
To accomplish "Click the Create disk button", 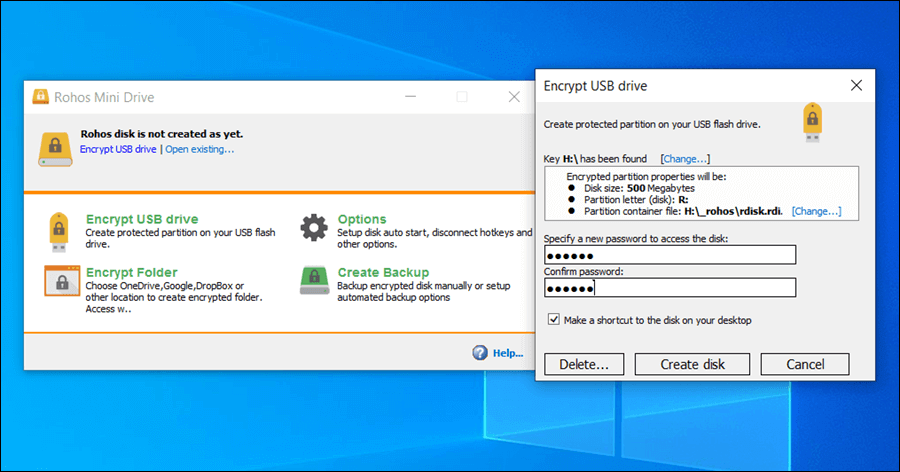I will (692, 364).
